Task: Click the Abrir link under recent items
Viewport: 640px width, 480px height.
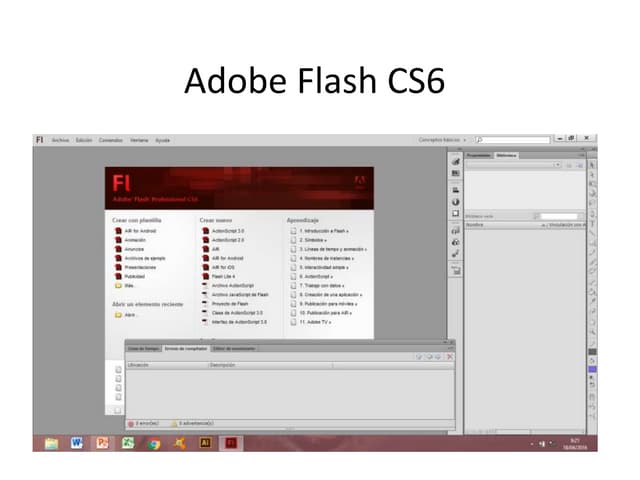Action: click(x=130, y=314)
